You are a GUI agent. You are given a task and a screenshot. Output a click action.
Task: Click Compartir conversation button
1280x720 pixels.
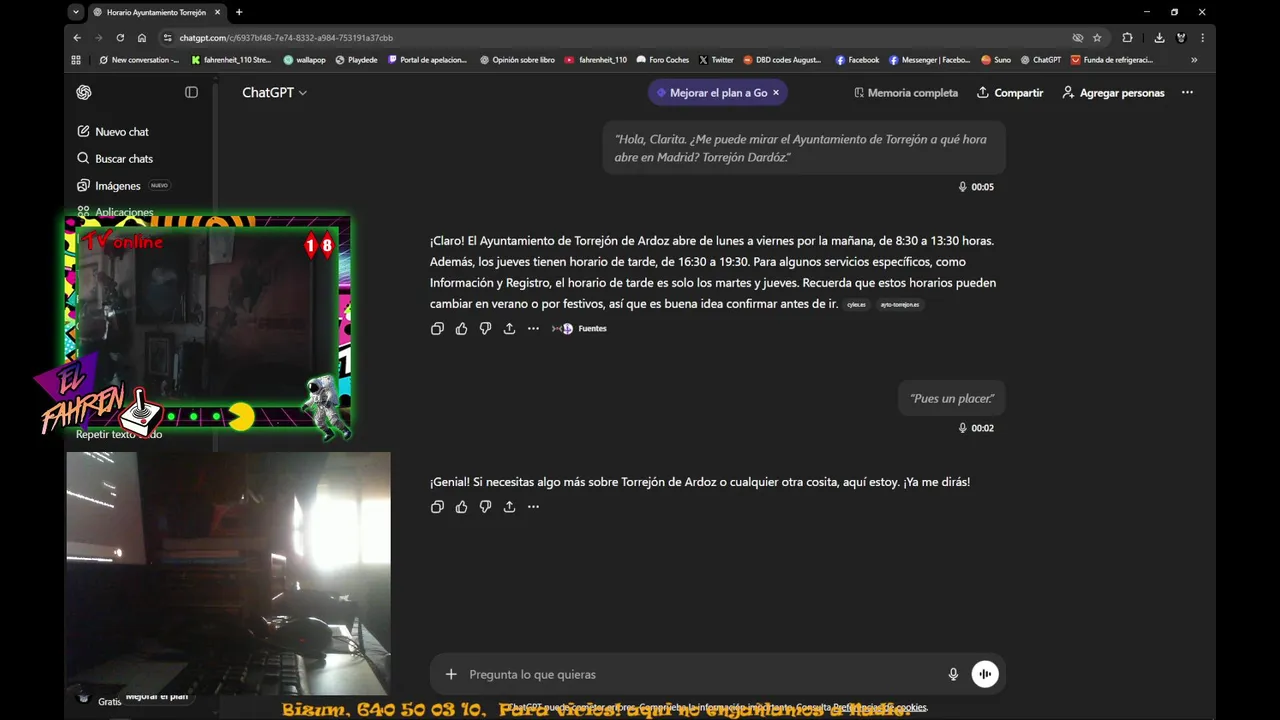1010,92
